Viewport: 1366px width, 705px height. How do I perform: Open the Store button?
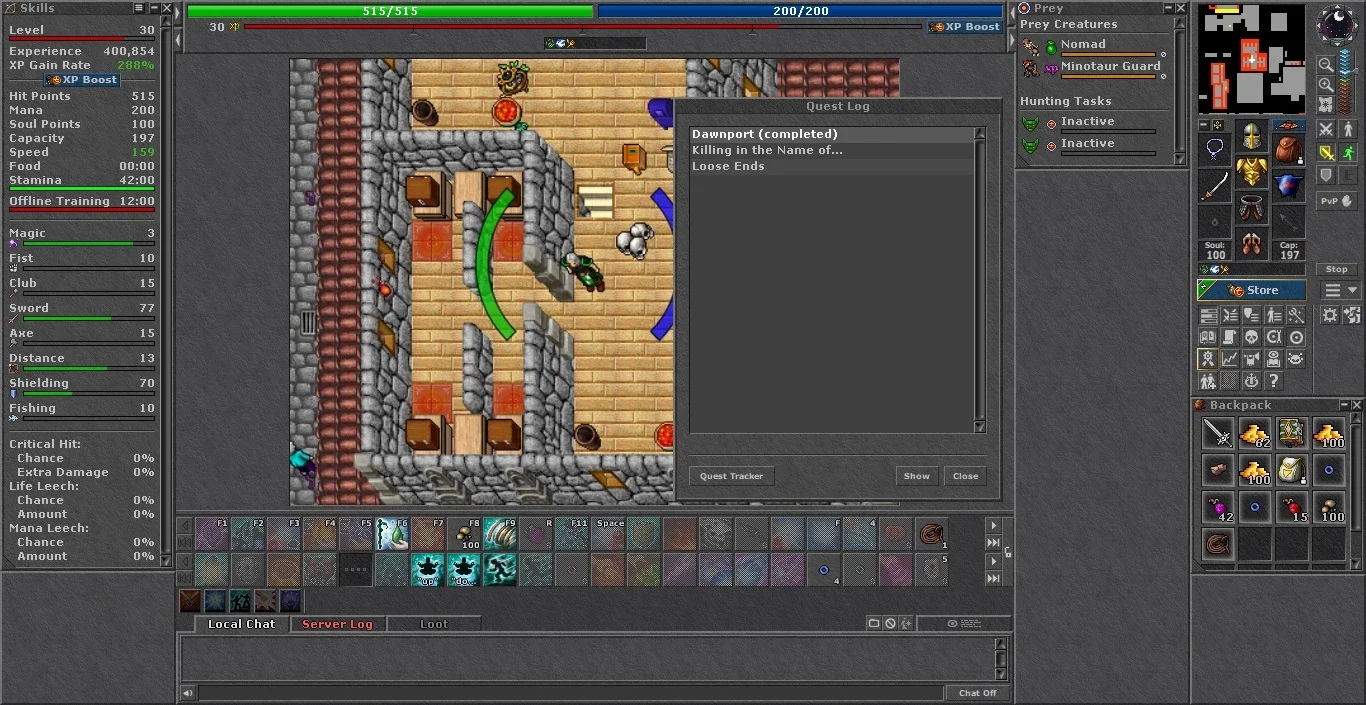point(1252,290)
